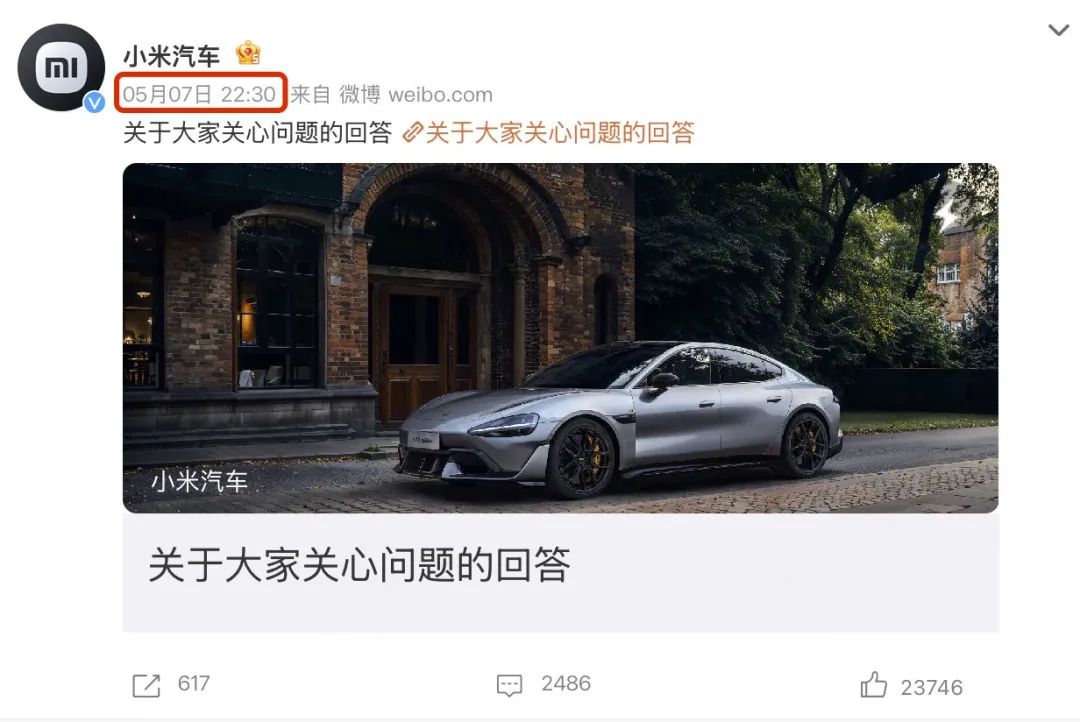Click the crown membership badge icon

(x=248, y=53)
